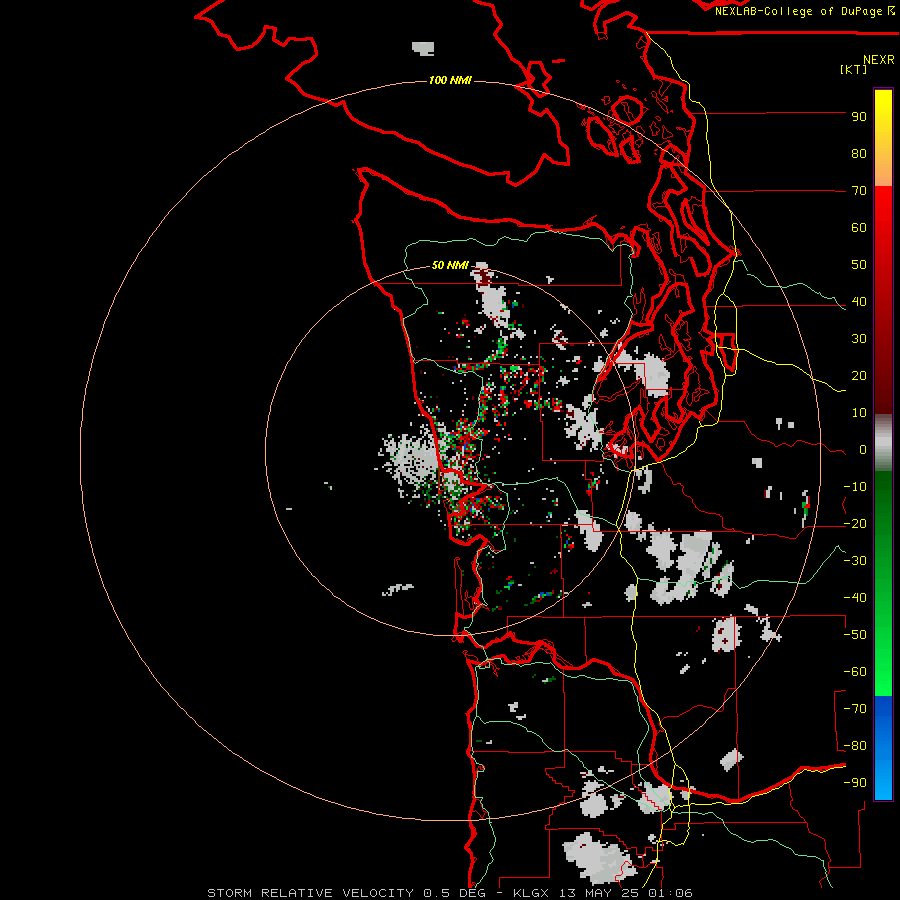The width and height of the screenshot is (900, 900).
Task: Click the -40 knot value on the color scale
Action: click(x=855, y=598)
